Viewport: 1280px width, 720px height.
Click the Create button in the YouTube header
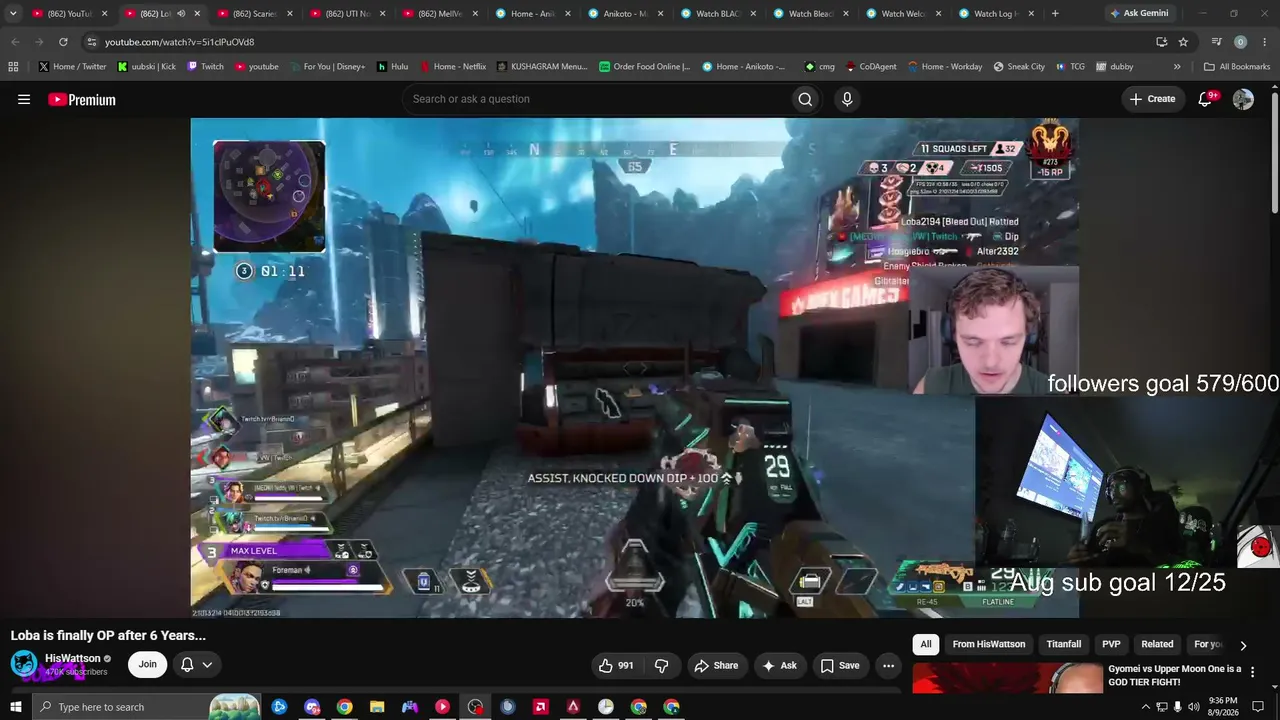[1152, 99]
